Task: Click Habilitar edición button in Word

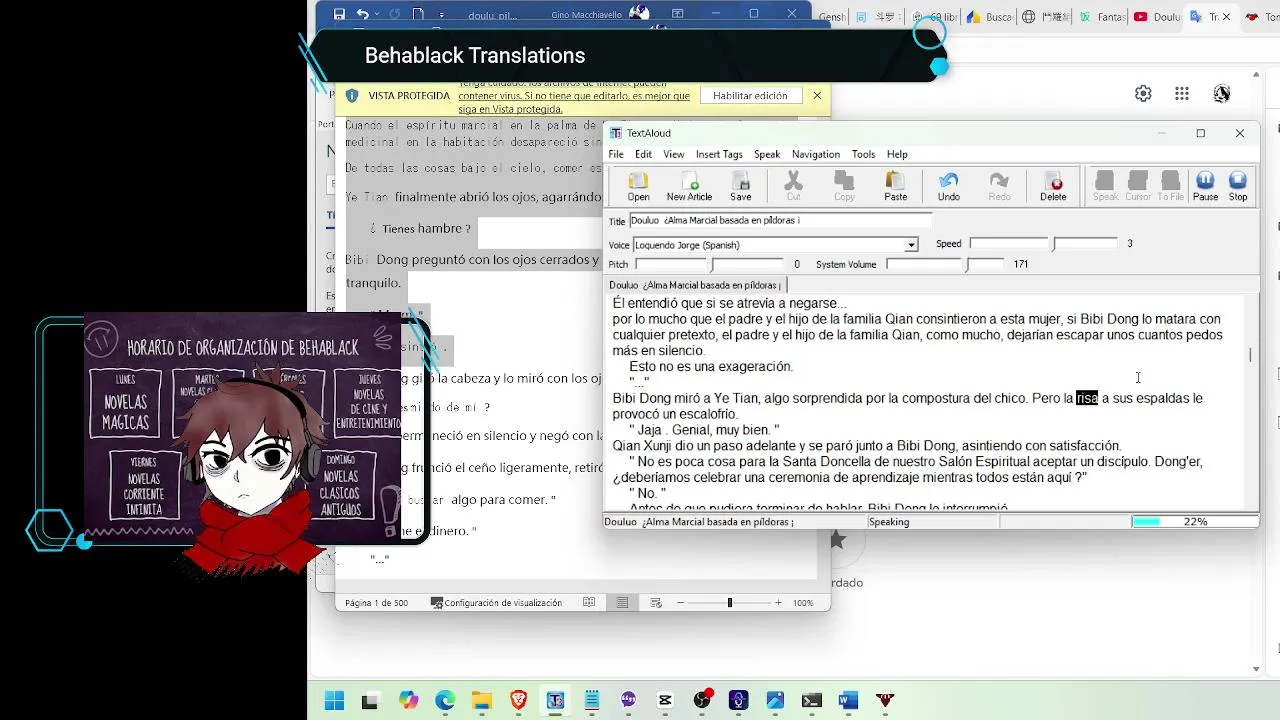Action: pos(750,96)
